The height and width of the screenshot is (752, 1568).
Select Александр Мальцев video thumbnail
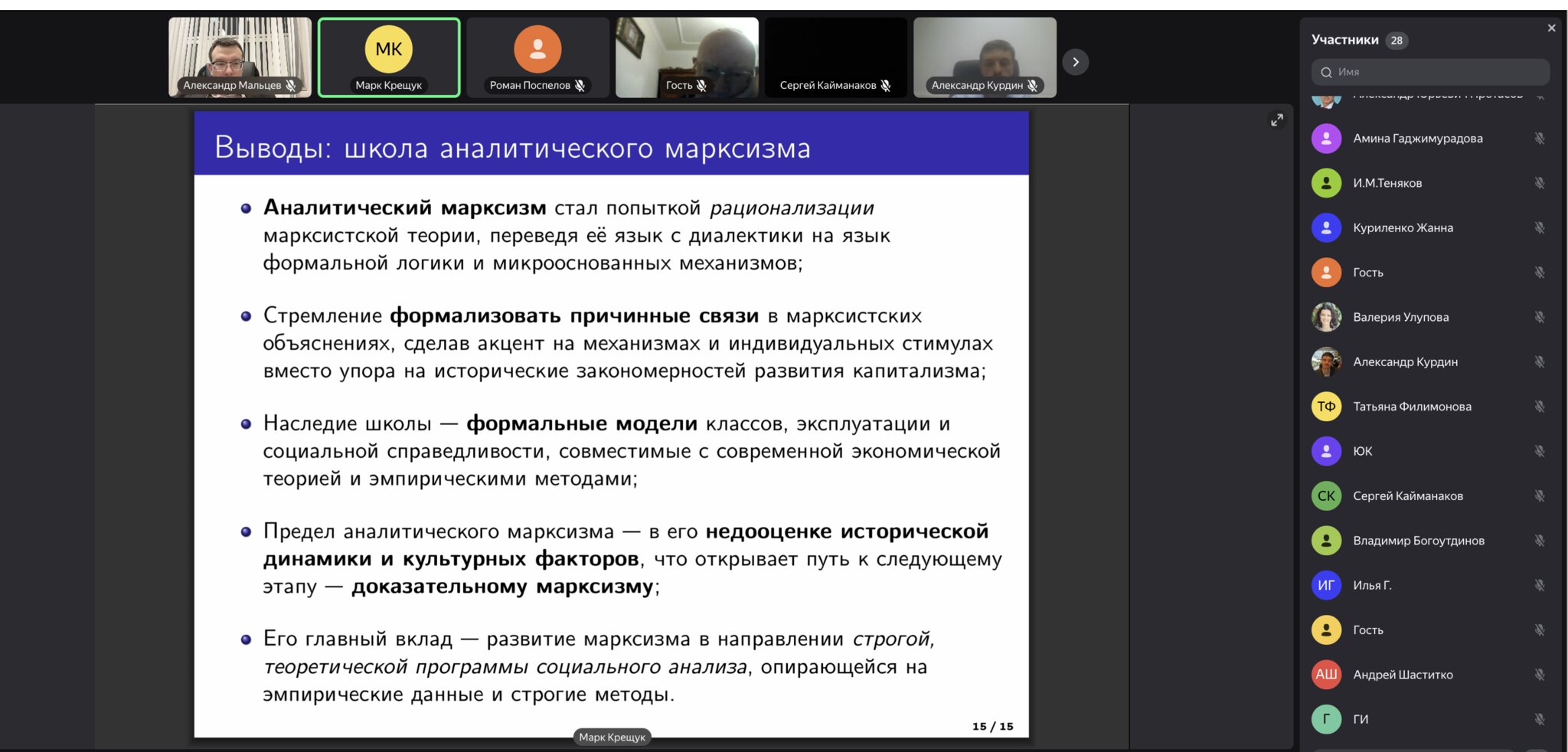pos(240,57)
